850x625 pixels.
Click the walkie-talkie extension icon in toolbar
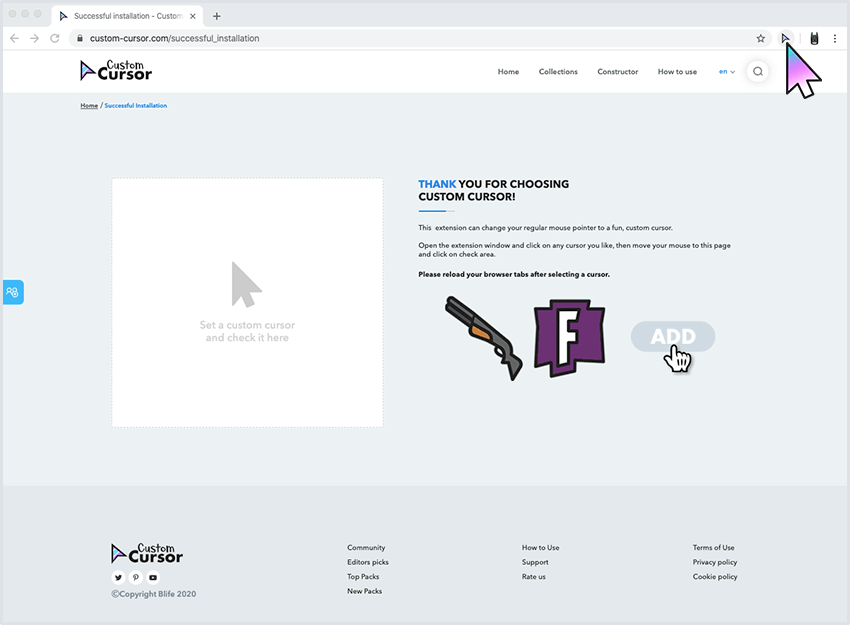[x=814, y=38]
